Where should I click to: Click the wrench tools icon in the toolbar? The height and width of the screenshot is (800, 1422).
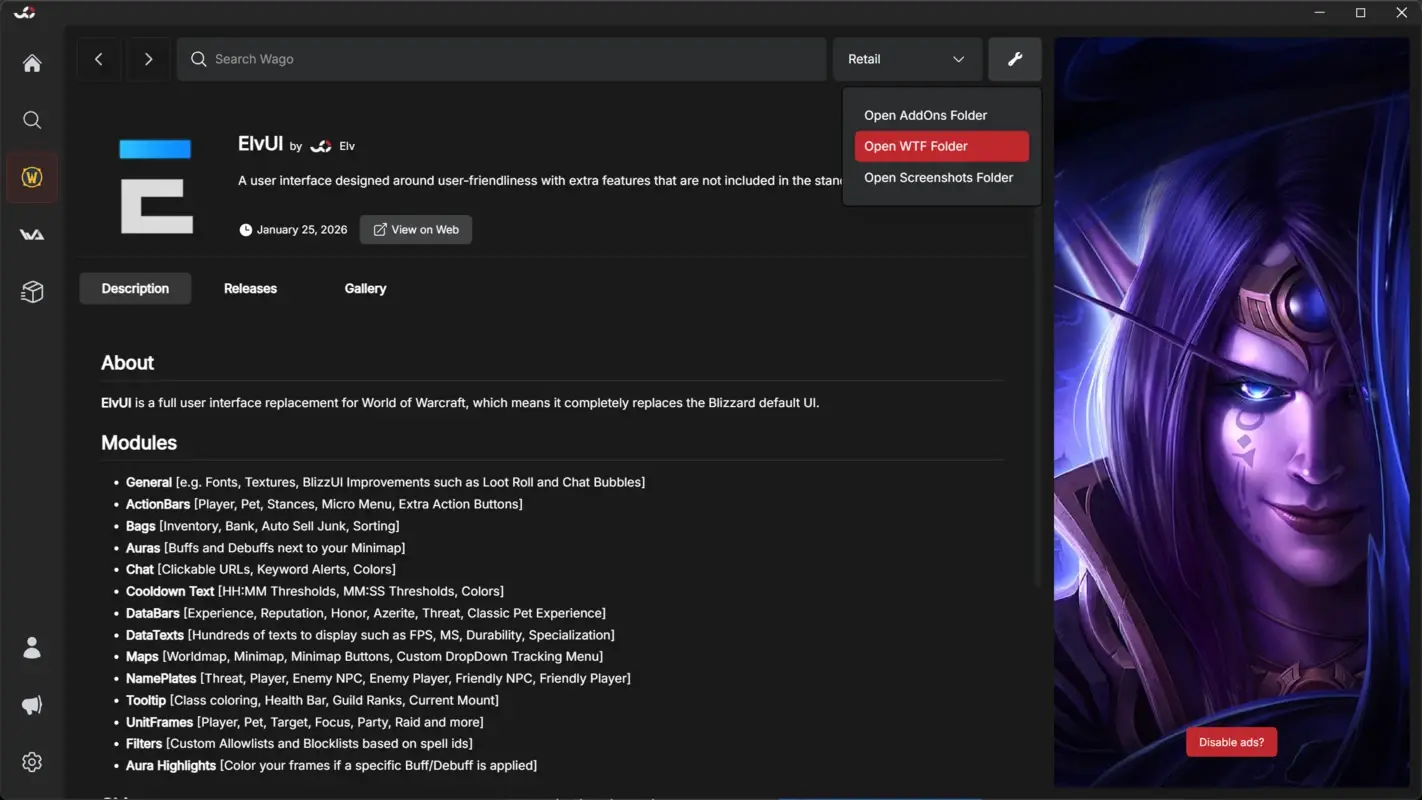coord(1014,59)
